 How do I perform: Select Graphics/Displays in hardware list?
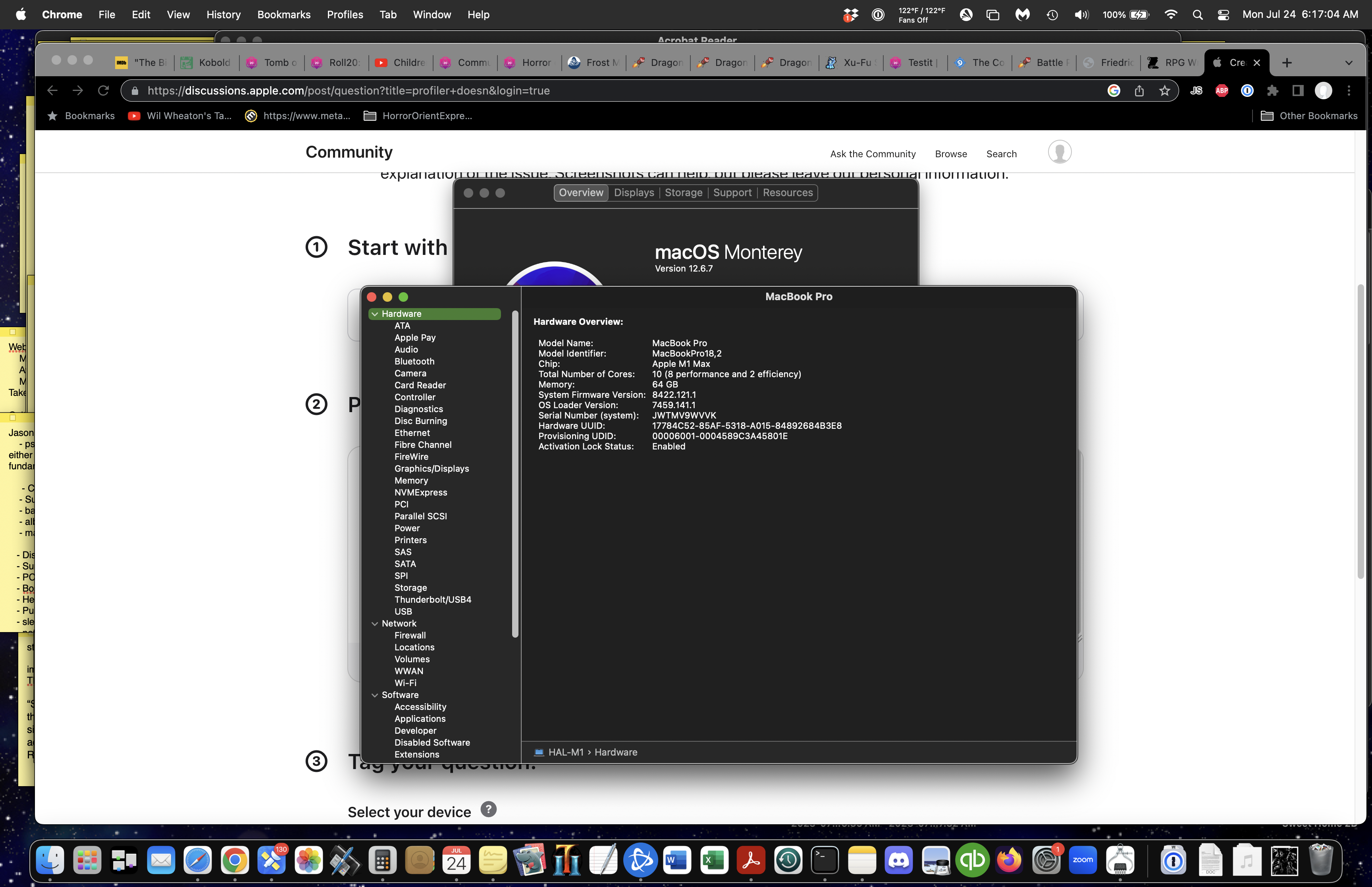pyautogui.click(x=431, y=469)
